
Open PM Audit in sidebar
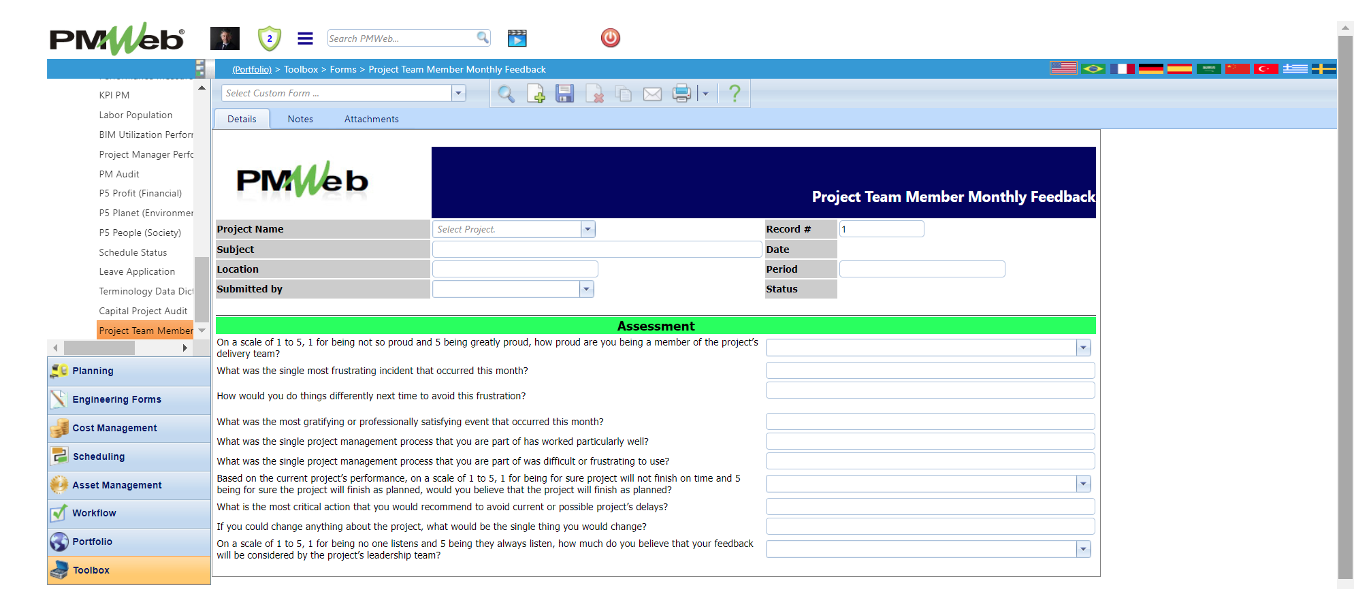point(119,174)
